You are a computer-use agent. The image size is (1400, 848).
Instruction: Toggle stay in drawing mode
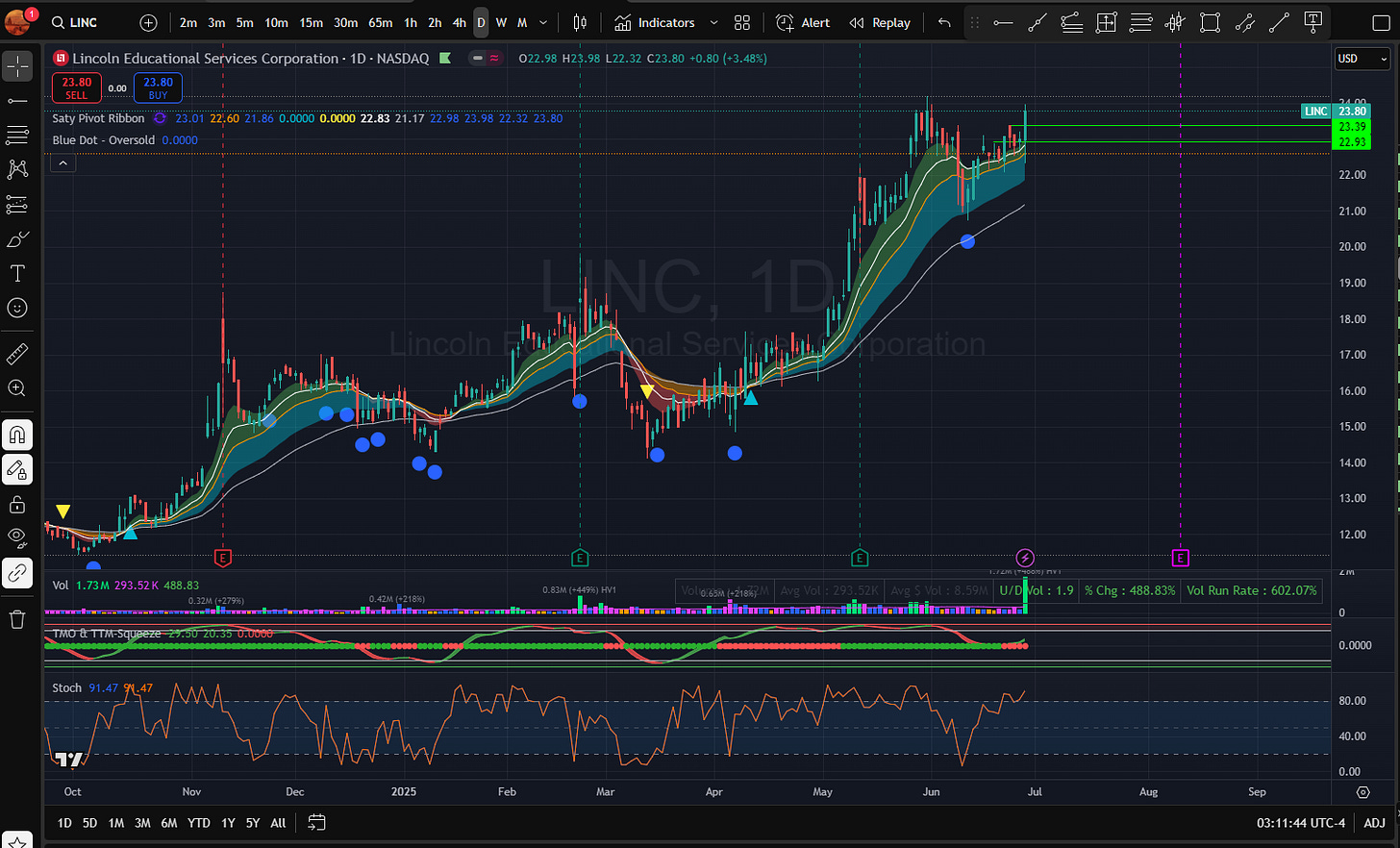tap(17, 469)
